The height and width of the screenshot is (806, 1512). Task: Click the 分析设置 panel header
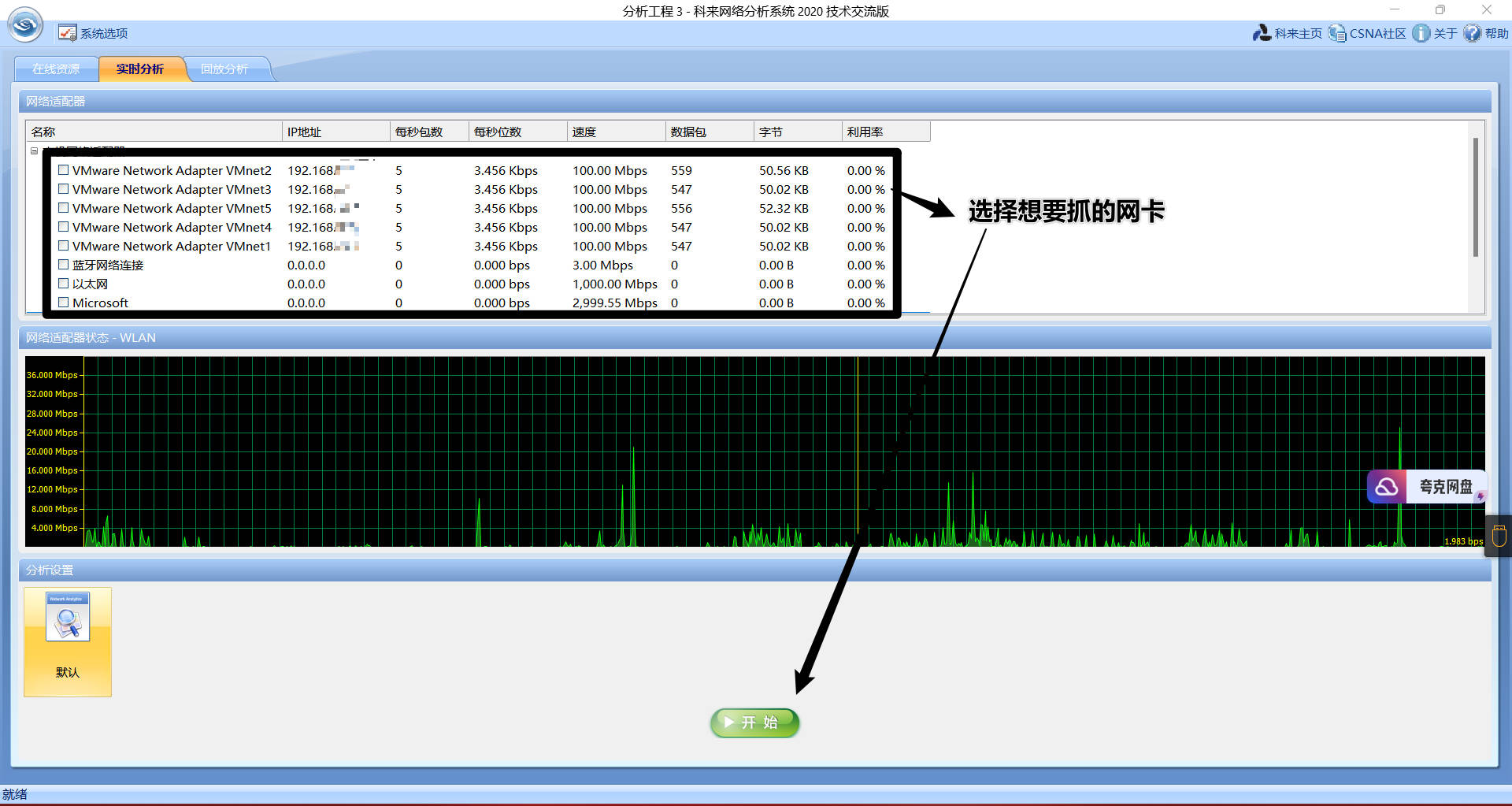coord(754,570)
